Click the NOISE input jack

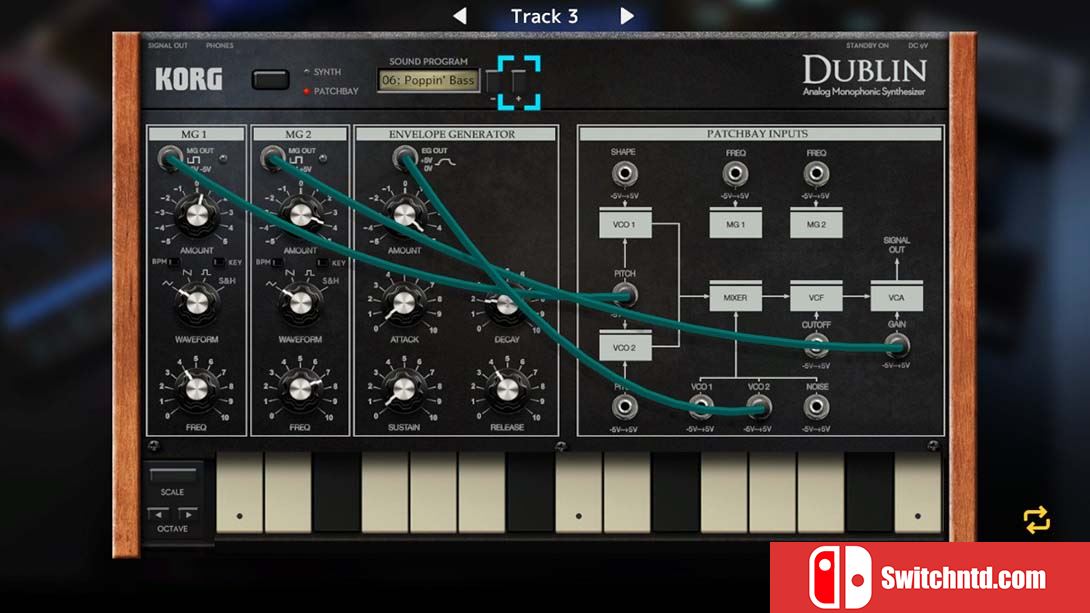pos(816,407)
